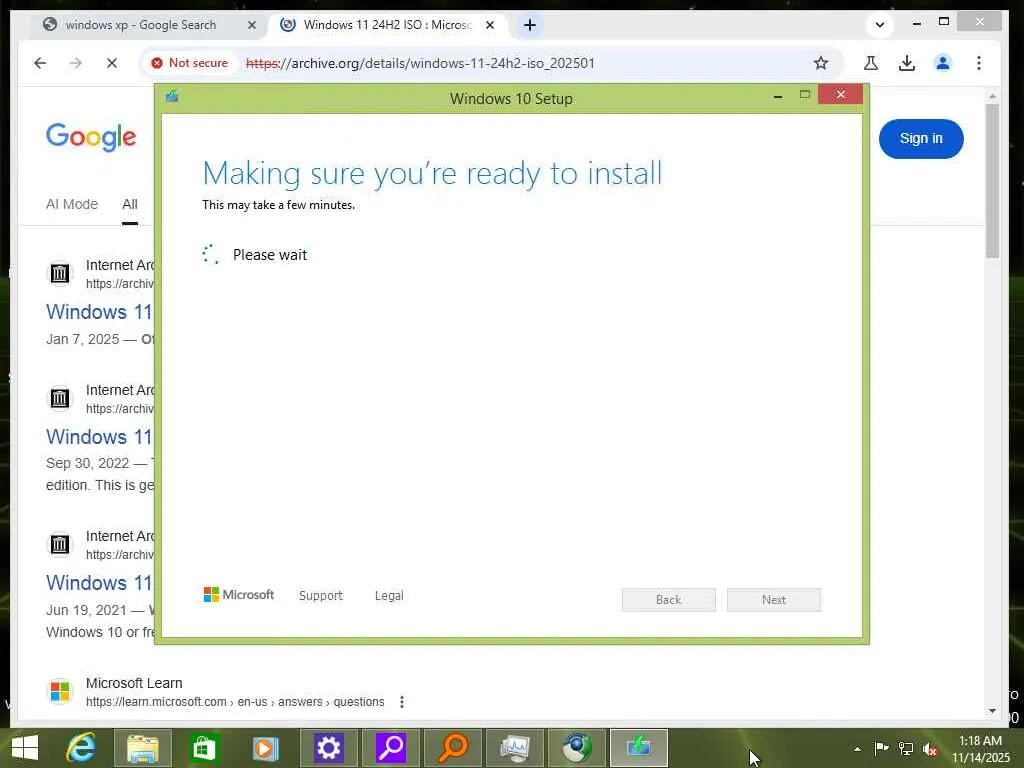
Task: Open the first Windows 11 result, Jan 7, 2025
Action: click(99, 312)
